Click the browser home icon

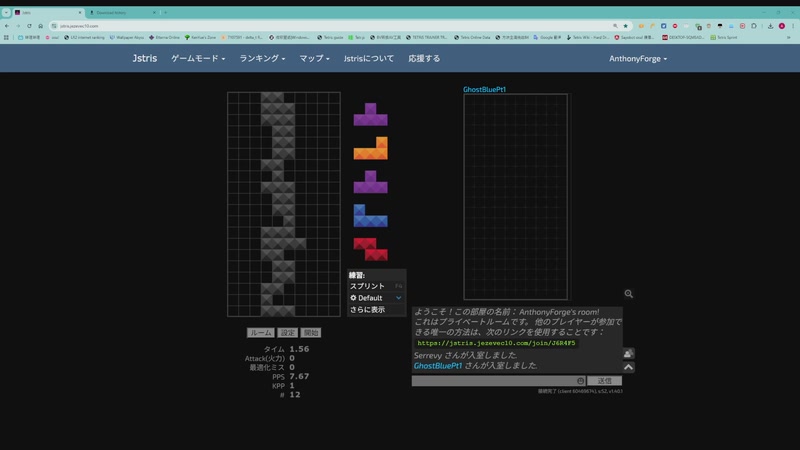pyautogui.click(x=40, y=26)
